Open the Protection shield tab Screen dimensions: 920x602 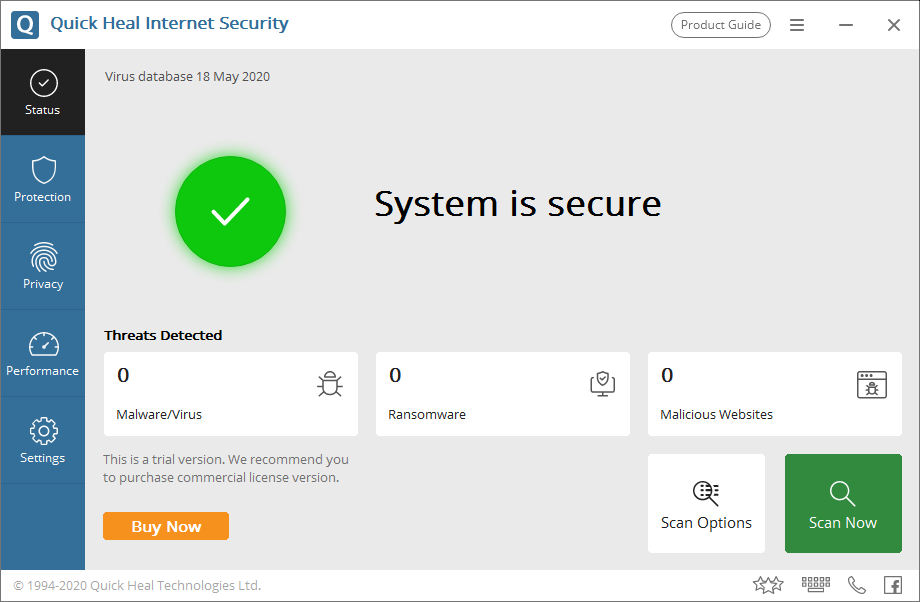coord(42,179)
